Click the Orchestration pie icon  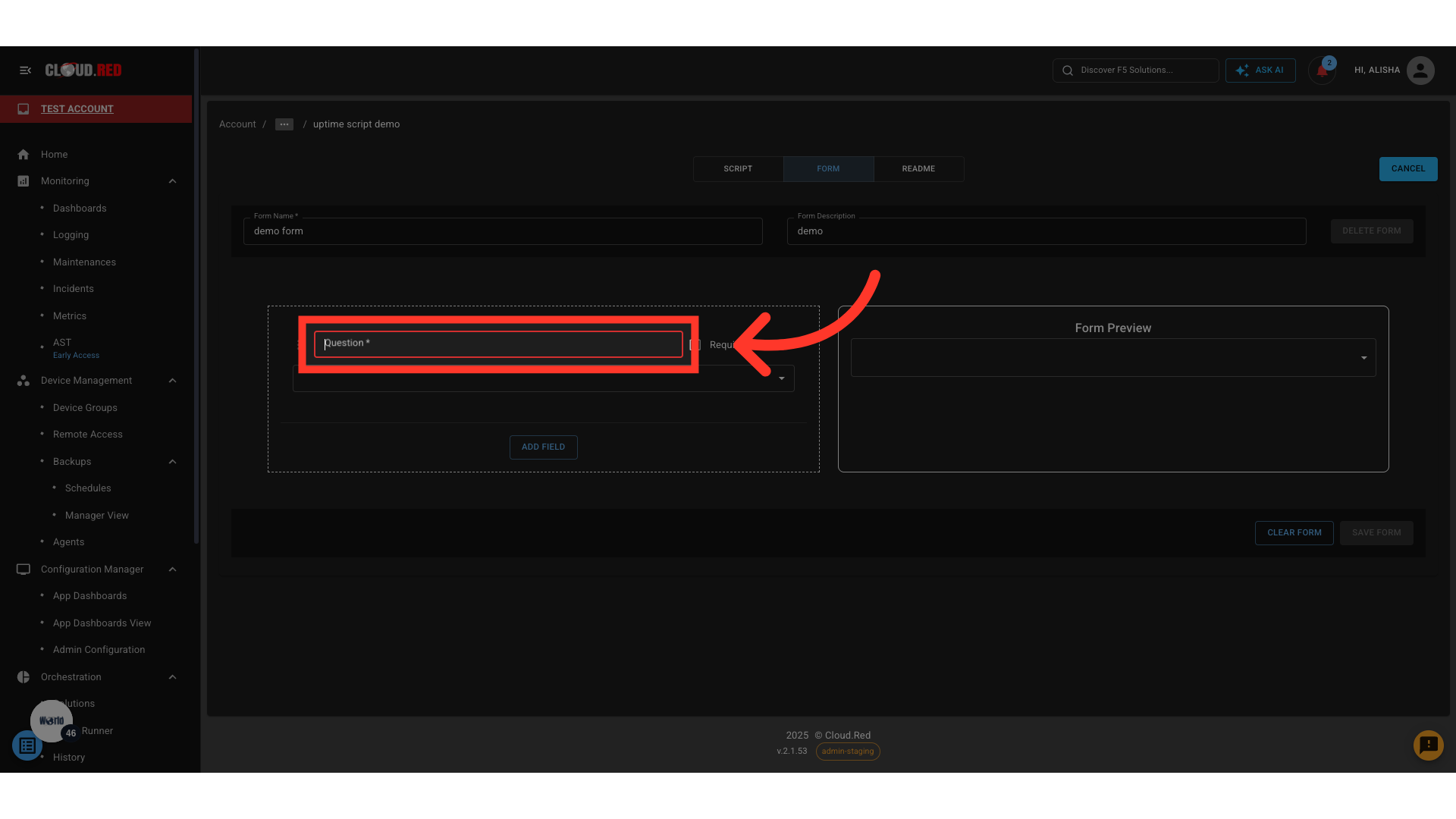24,677
